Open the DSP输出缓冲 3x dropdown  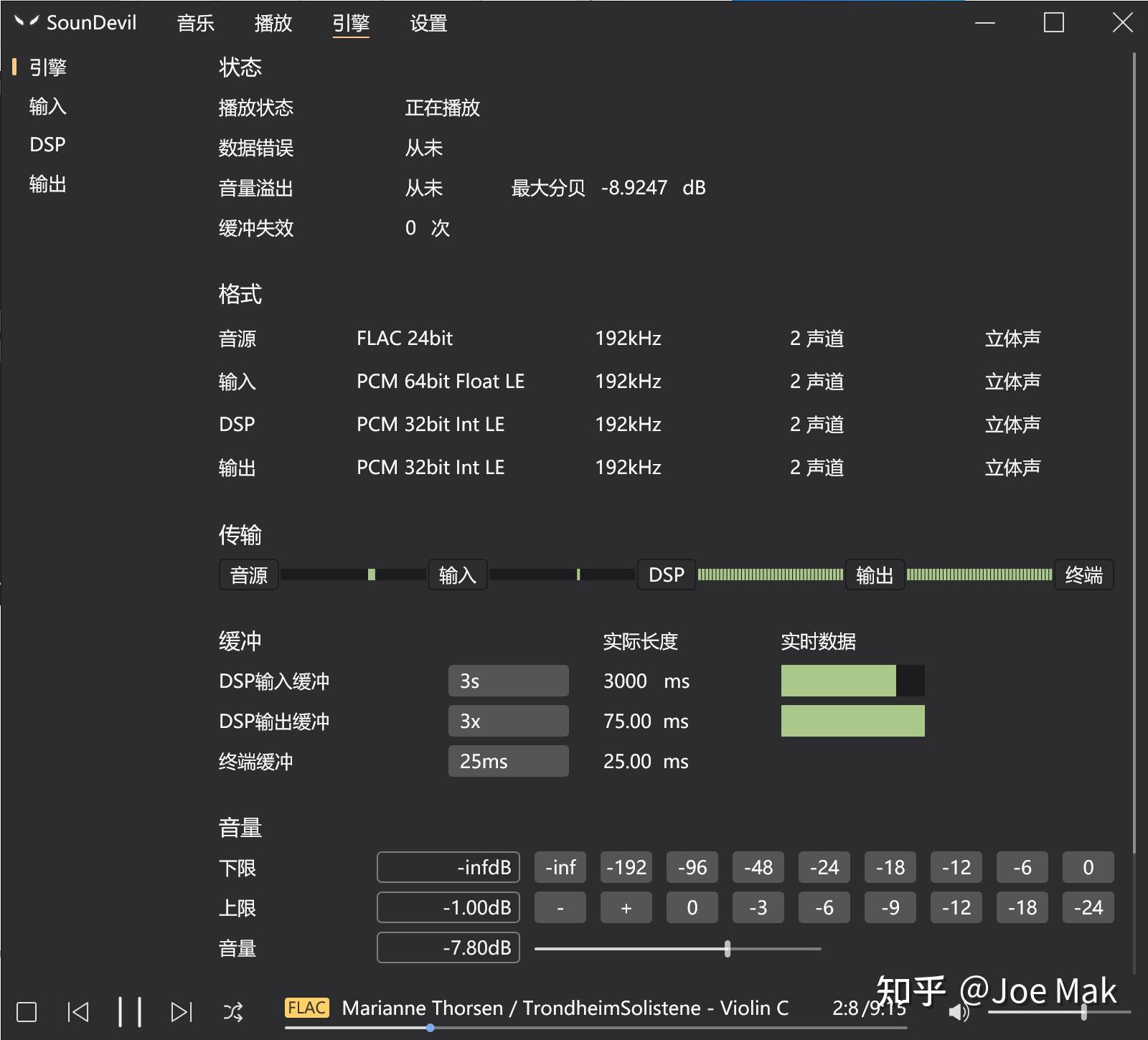[x=509, y=721]
